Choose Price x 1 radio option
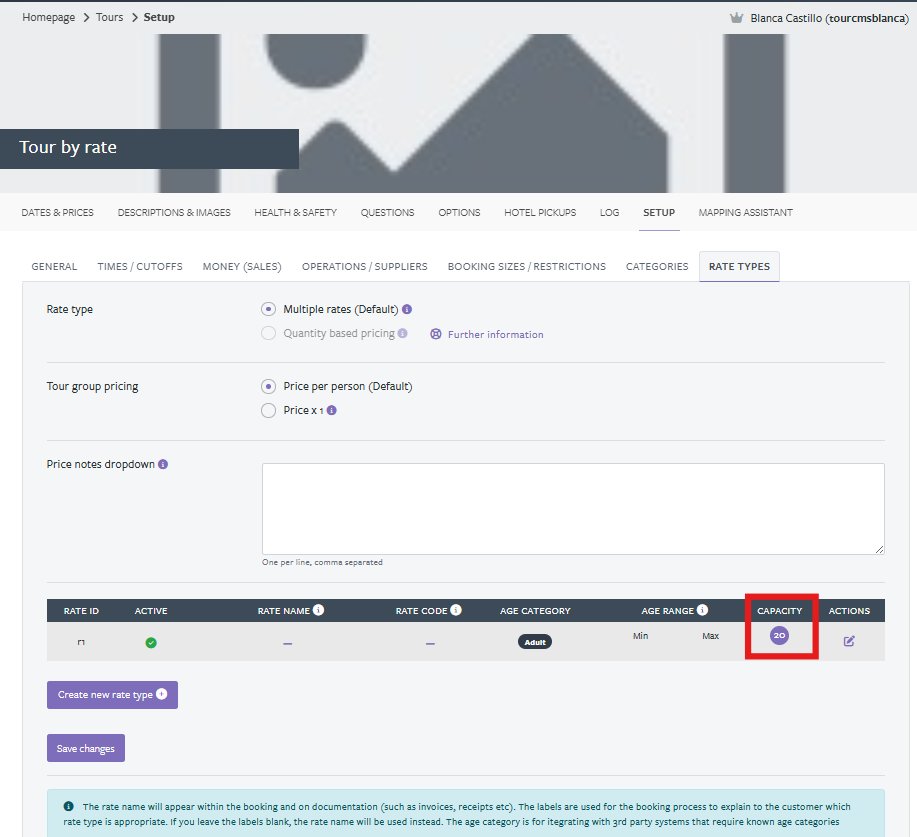Screen dimensions: 917x837 pos(268,410)
